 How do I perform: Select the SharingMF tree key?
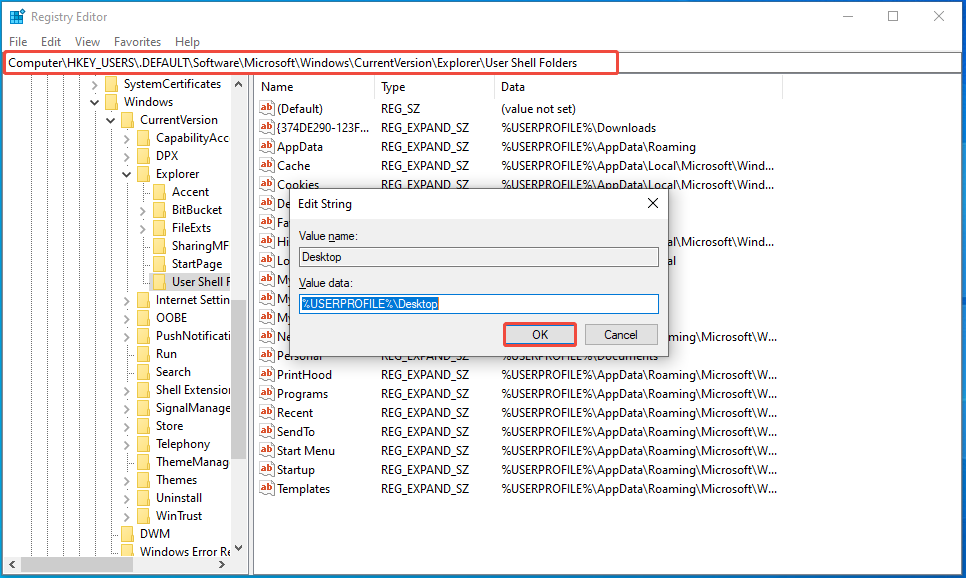tap(200, 246)
